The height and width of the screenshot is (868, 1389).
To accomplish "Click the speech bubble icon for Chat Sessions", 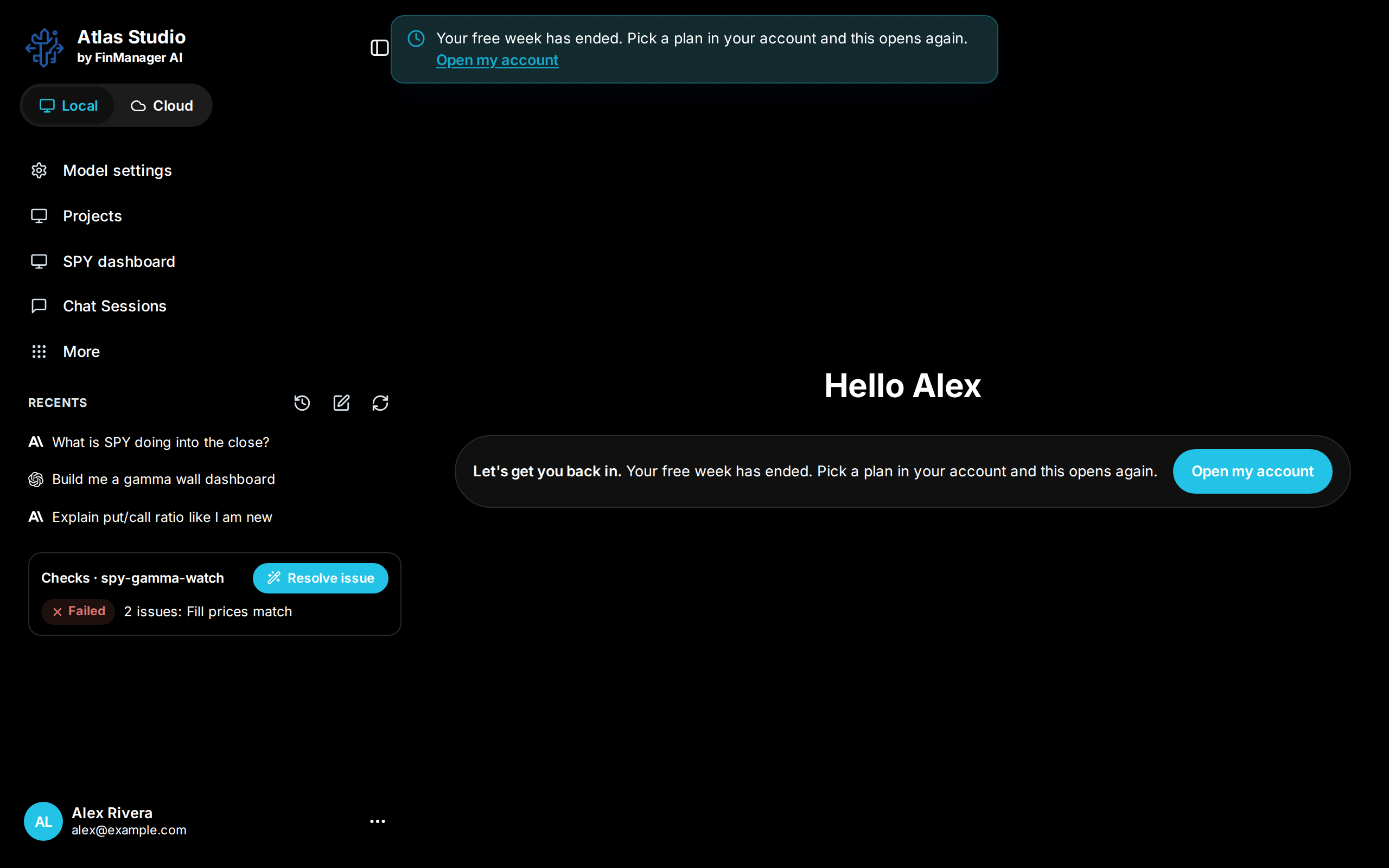I will coord(39,306).
